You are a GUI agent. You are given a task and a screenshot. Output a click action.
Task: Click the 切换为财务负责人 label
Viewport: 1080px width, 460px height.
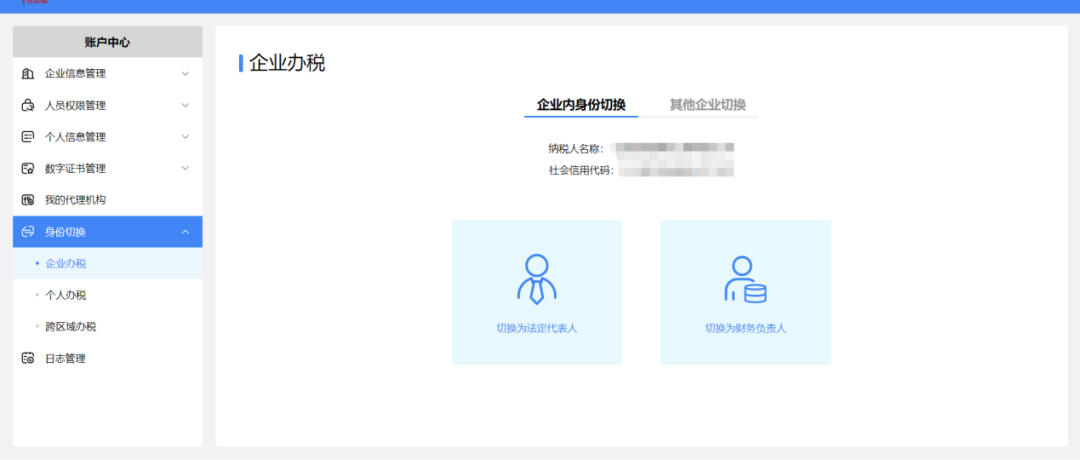point(745,328)
